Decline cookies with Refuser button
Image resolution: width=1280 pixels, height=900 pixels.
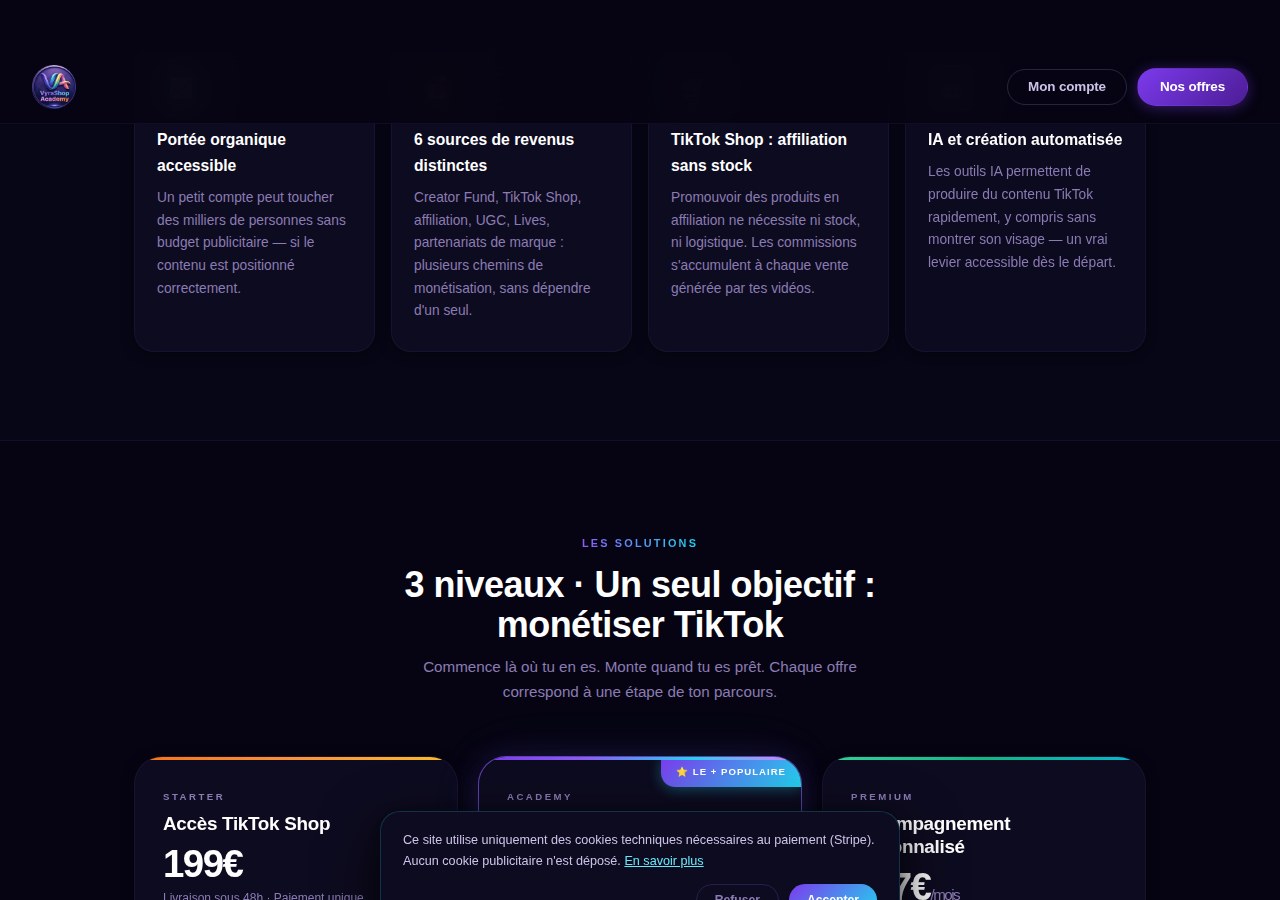737,893
